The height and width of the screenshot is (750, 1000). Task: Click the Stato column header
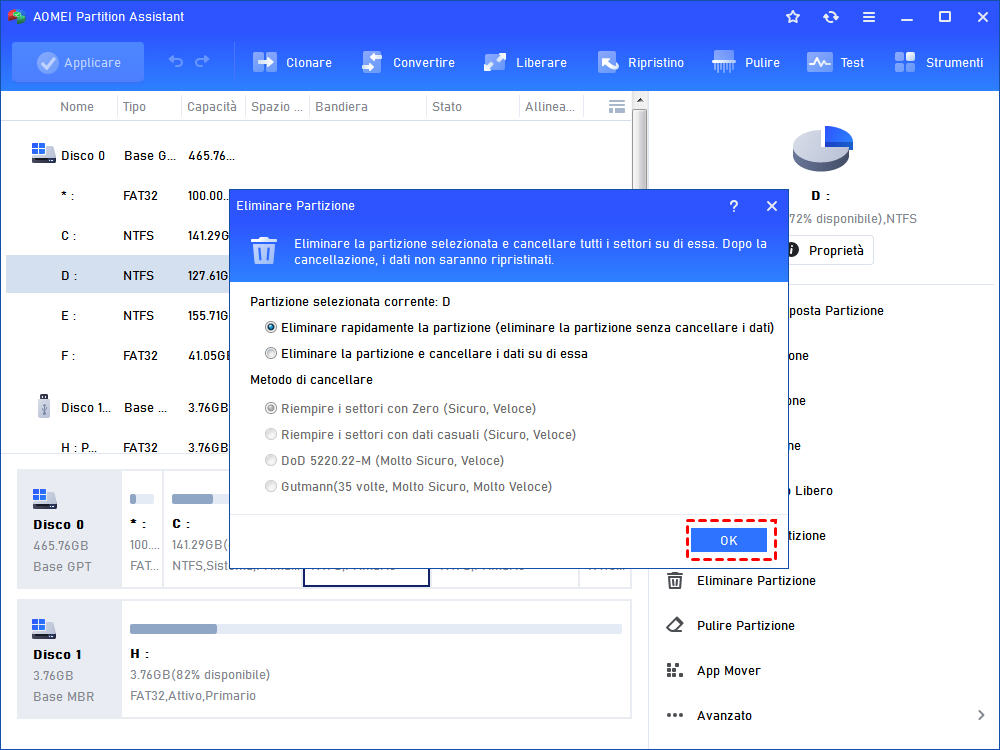tap(446, 107)
